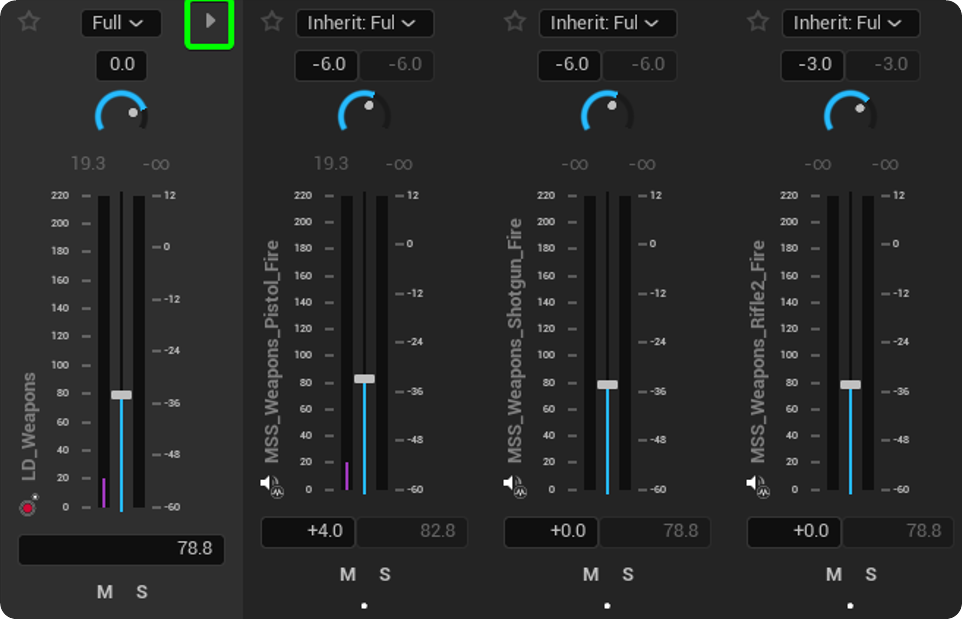This screenshot has height=619, width=962.
Task: Mute the MSS_Weapons_Pistol_Fire strip
Action: 348,574
